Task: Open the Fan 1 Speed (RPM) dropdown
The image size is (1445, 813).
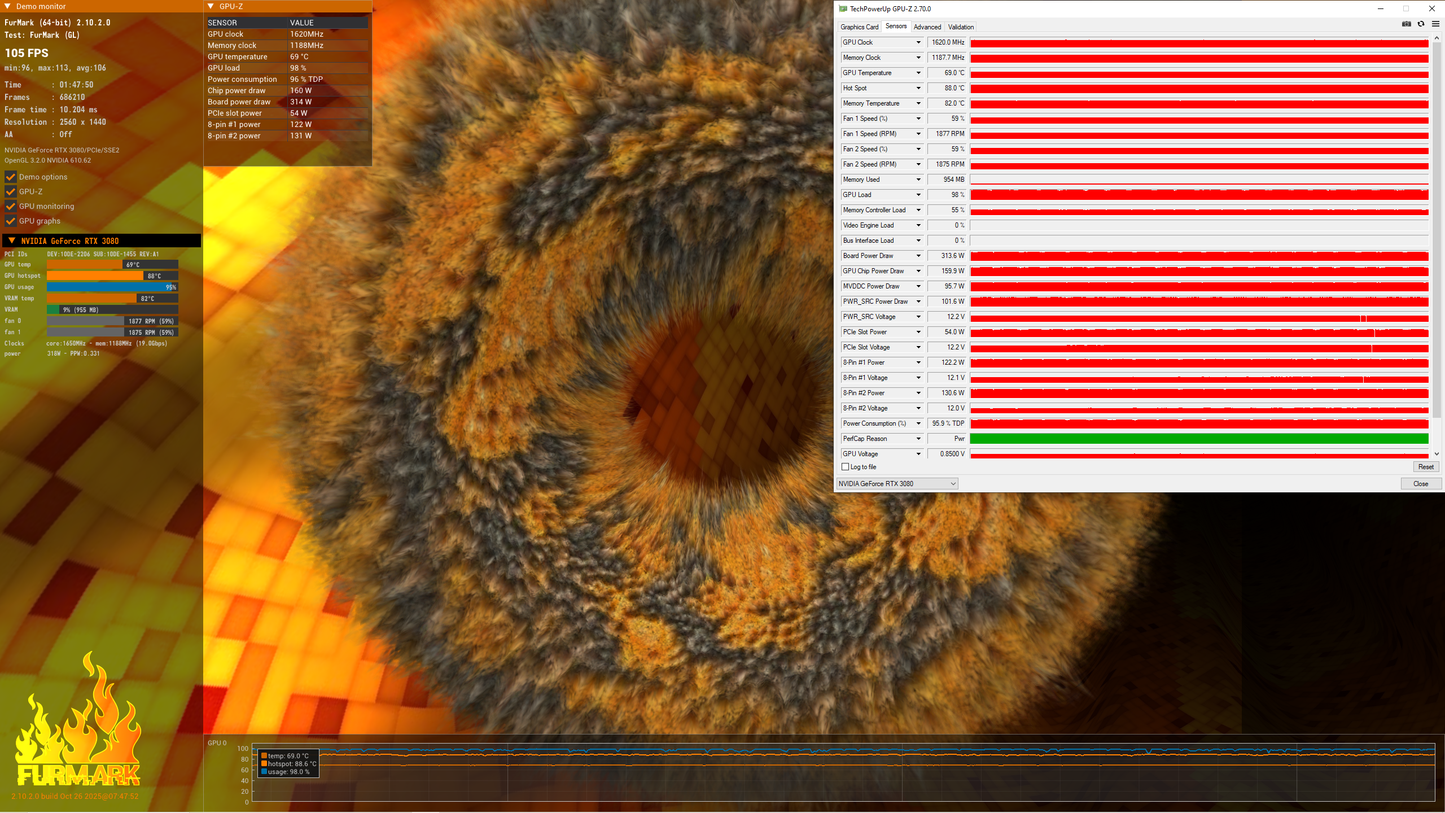Action: (918, 134)
